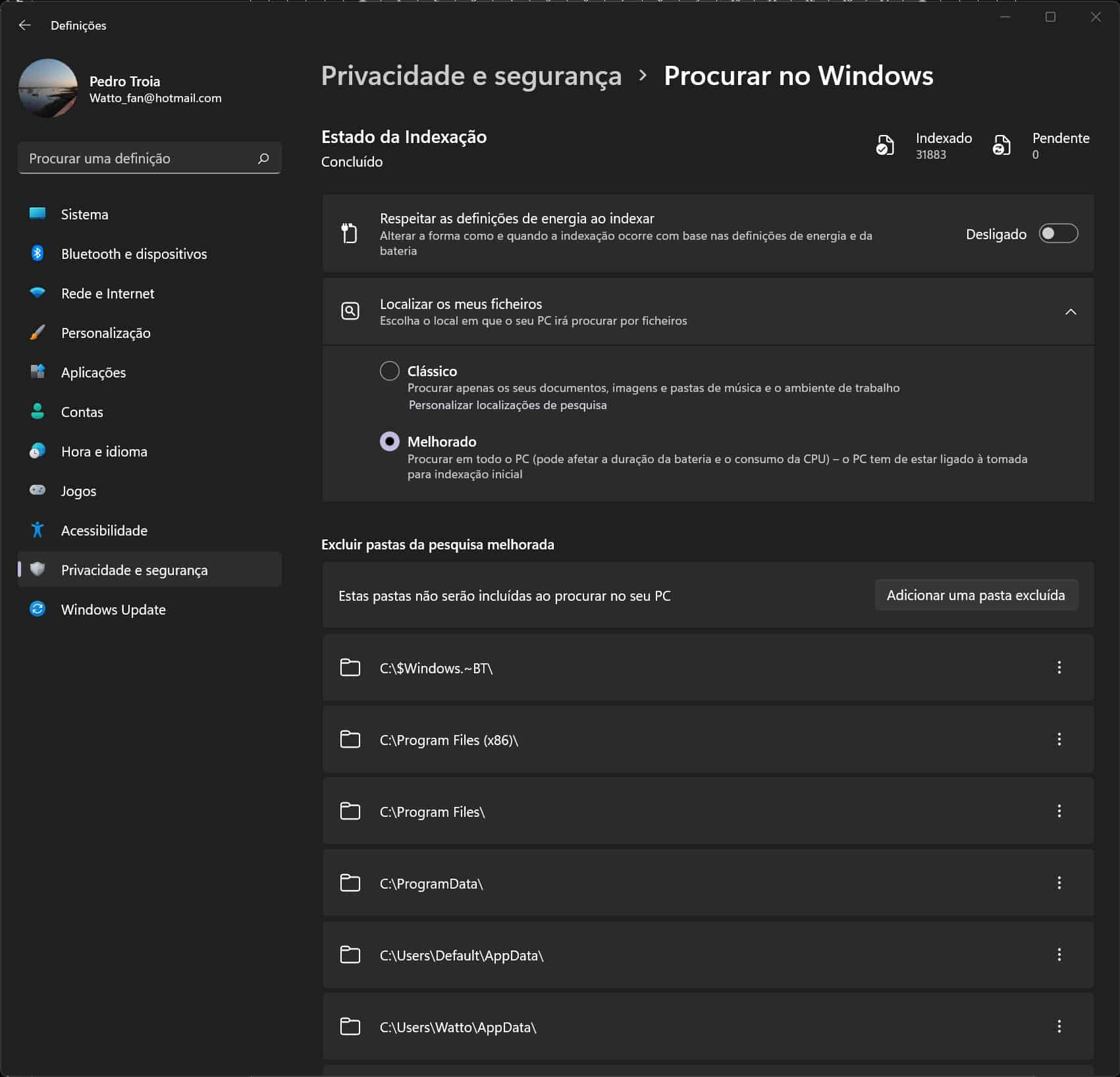Click Adicionar uma pasta excluída button

click(x=975, y=595)
